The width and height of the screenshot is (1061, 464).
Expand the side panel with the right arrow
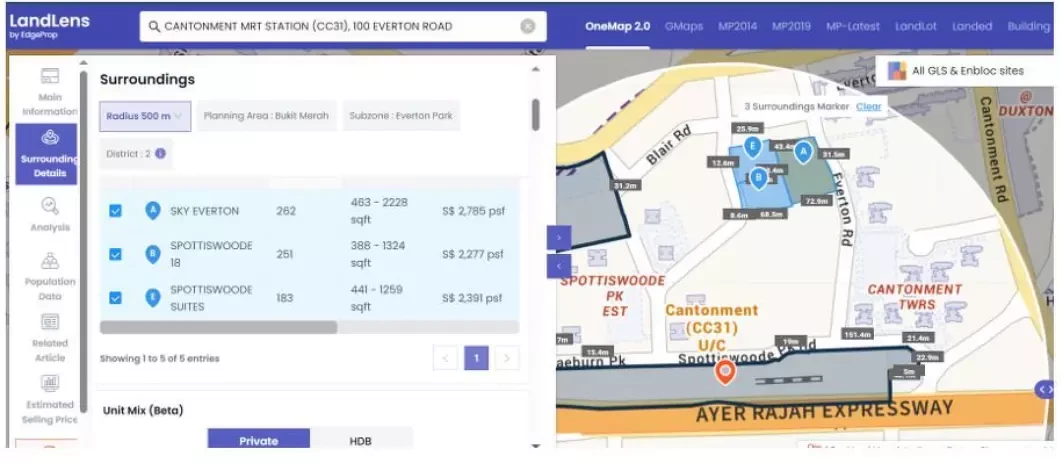coord(559,237)
